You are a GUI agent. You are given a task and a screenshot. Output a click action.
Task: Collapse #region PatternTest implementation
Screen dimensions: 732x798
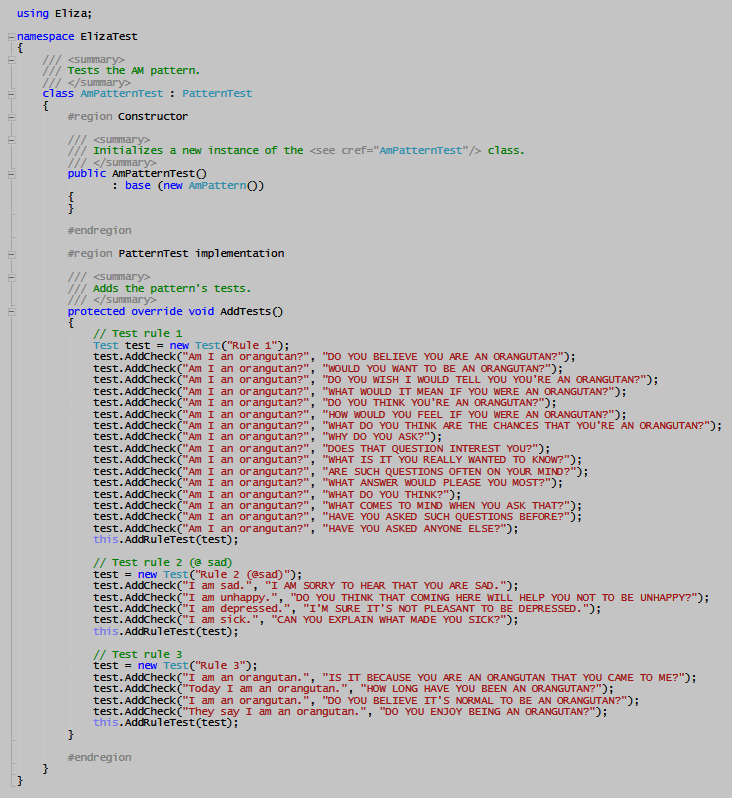pos(11,254)
